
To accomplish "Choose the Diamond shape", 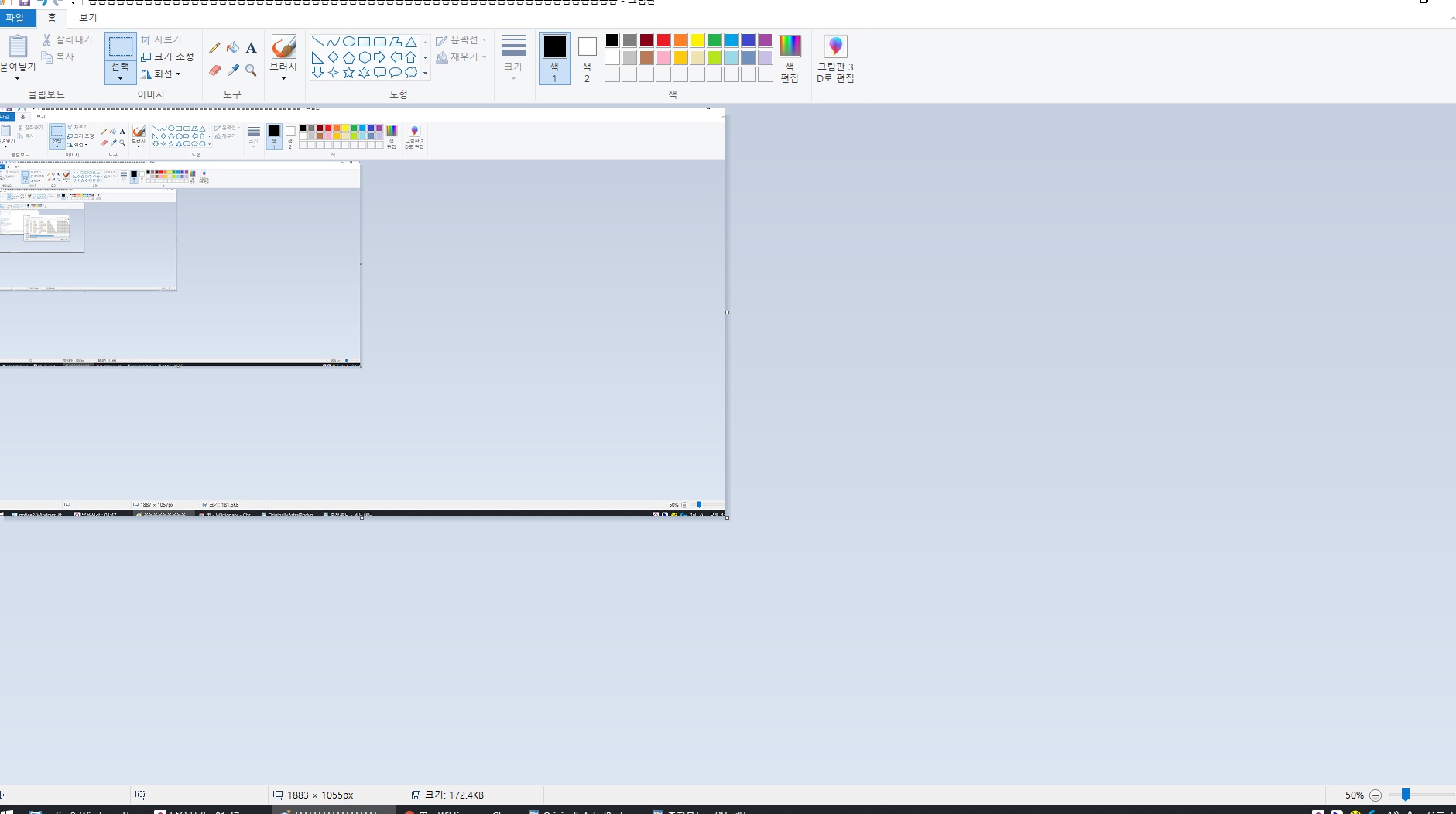I will (x=333, y=57).
